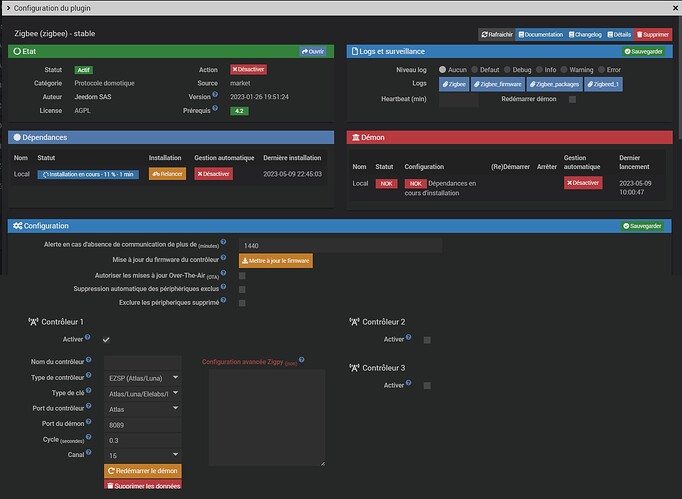The image size is (682, 499).
Task: Toggle the Contrôleur 1 Activer checkbox
Action: [x=106, y=340]
